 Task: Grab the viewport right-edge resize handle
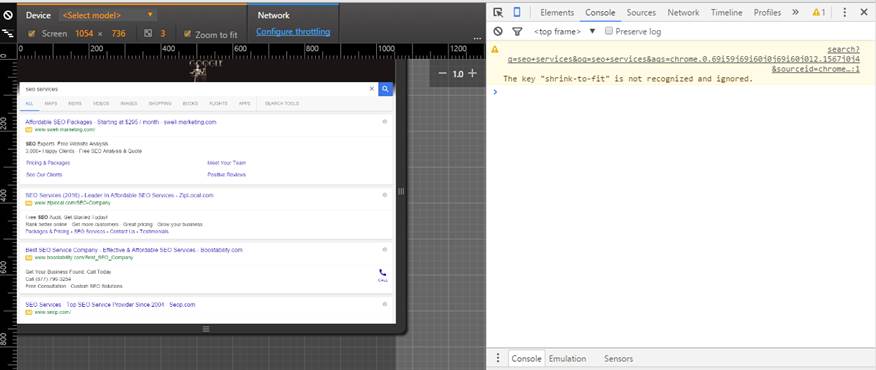(x=401, y=191)
